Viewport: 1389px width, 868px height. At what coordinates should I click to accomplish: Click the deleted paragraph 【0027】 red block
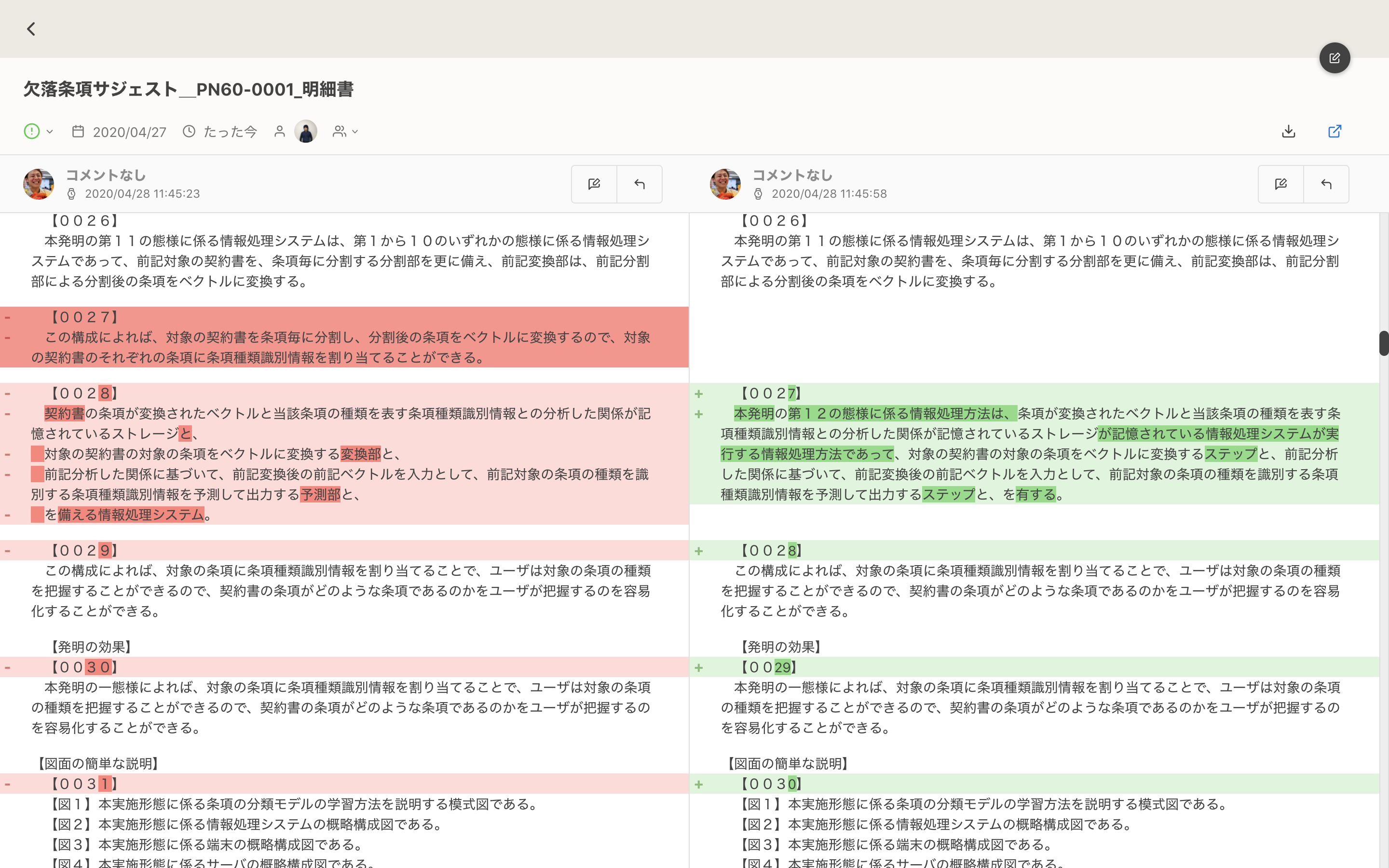[344, 338]
